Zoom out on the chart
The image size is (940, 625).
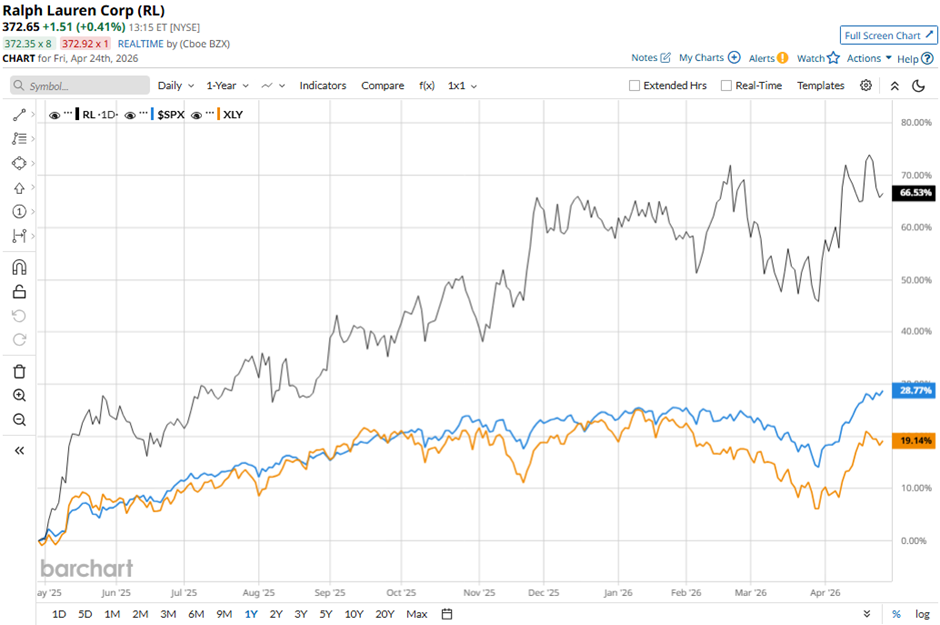click(19, 419)
